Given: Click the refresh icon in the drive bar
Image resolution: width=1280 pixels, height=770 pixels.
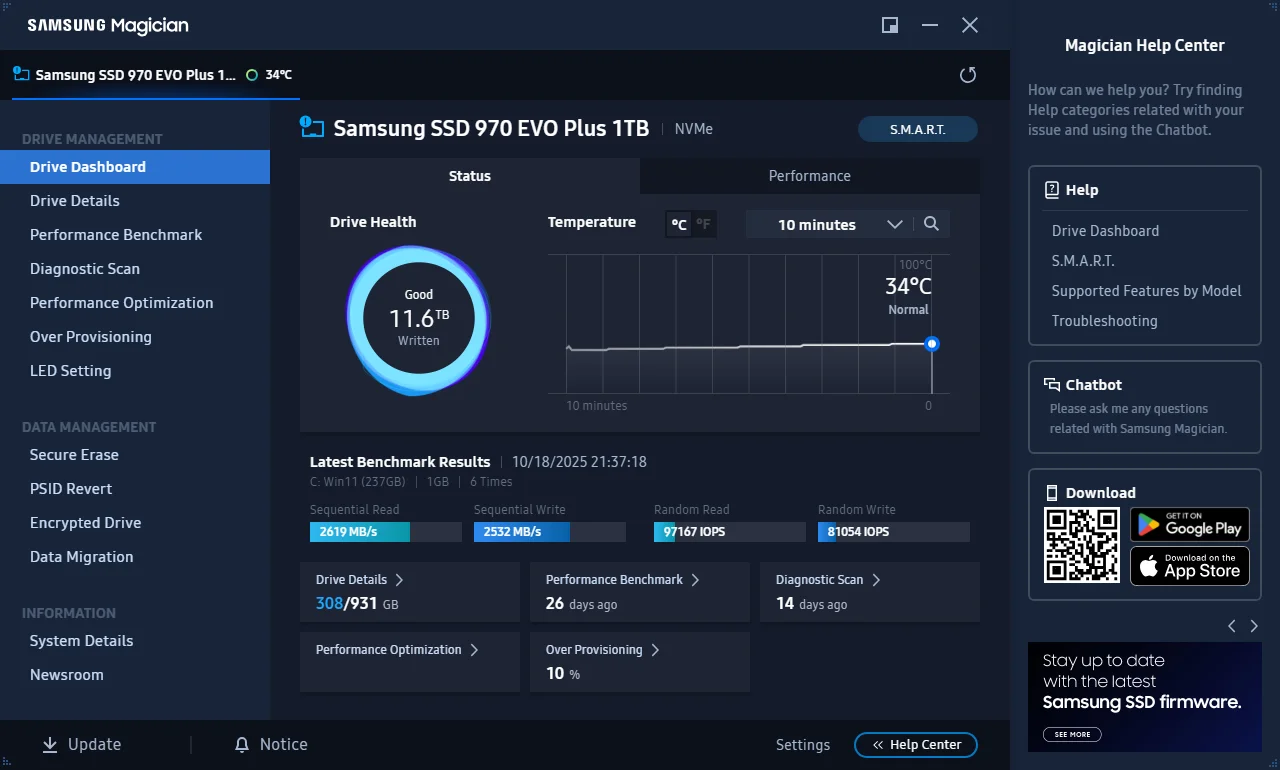Looking at the screenshot, I should pyautogui.click(x=967, y=75).
